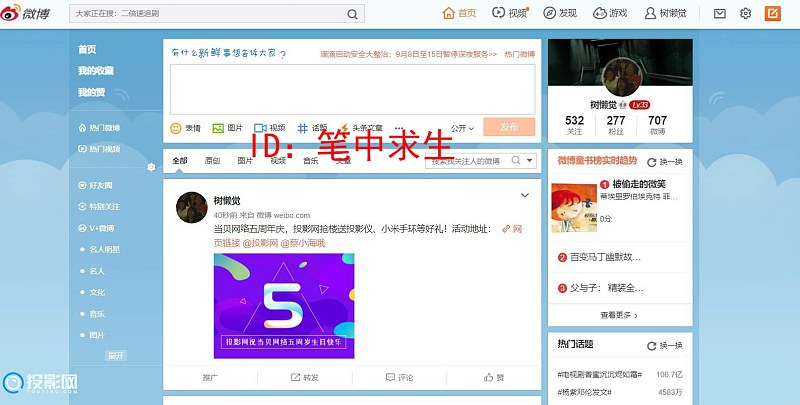Image resolution: width=800 pixels, height=405 pixels.
Task: Expand the post options chevron arrow
Action: [x=525, y=196]
